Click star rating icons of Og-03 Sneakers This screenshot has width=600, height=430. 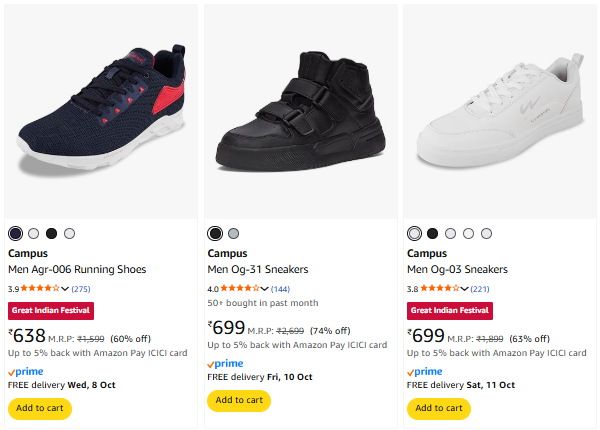(x=440, y=289)
